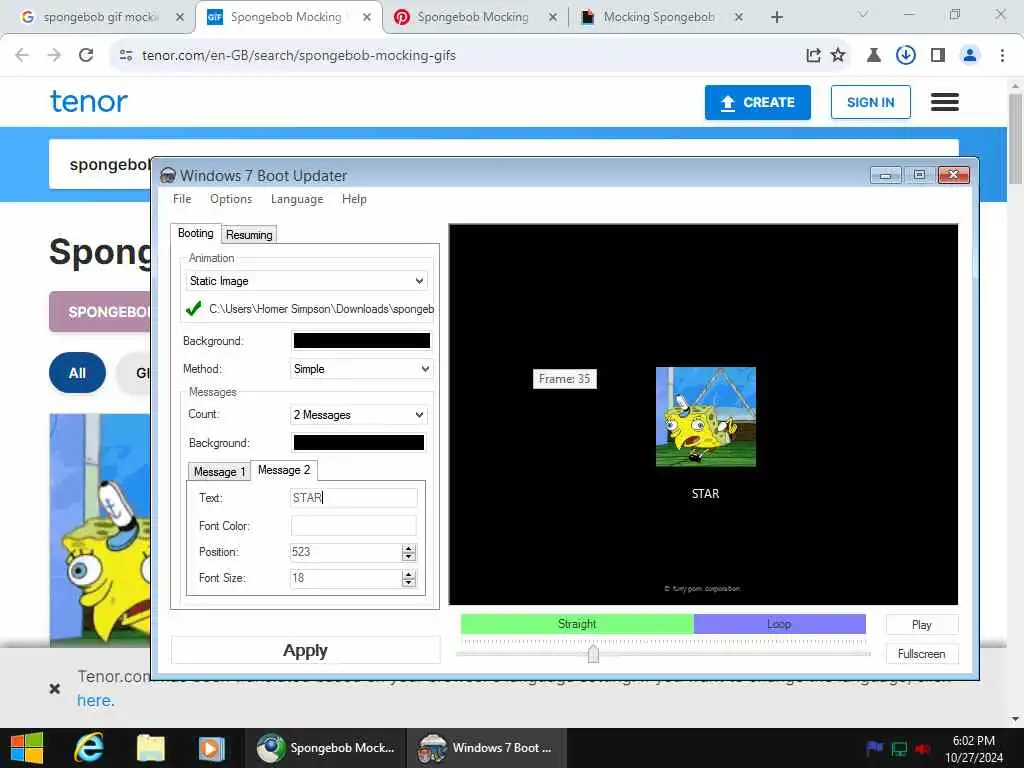Open Chrome Labs flask icon
The height and width of the screenshot is (768, 1024).
click(x=873, y=56)
